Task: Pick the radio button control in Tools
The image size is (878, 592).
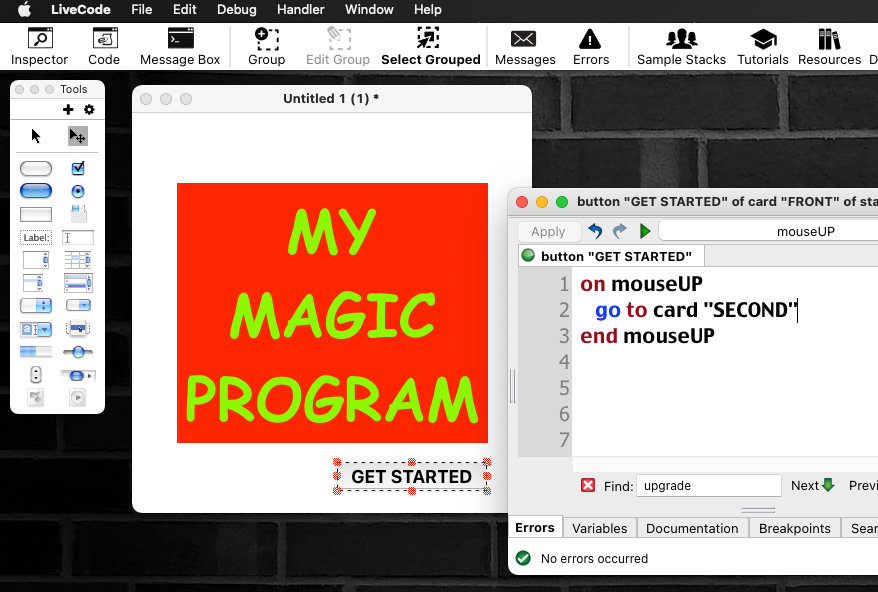Action: (78, 192)
